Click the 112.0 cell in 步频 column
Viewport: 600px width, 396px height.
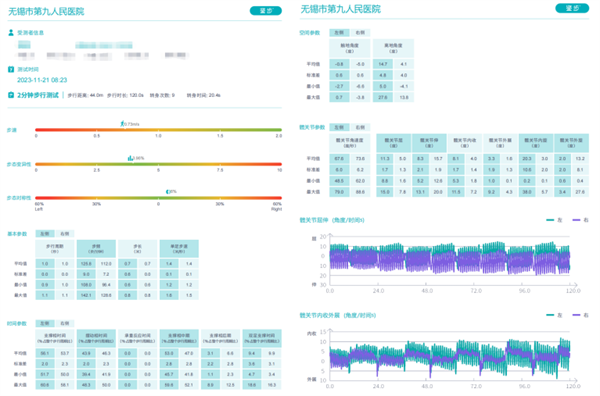click(106, 264)
